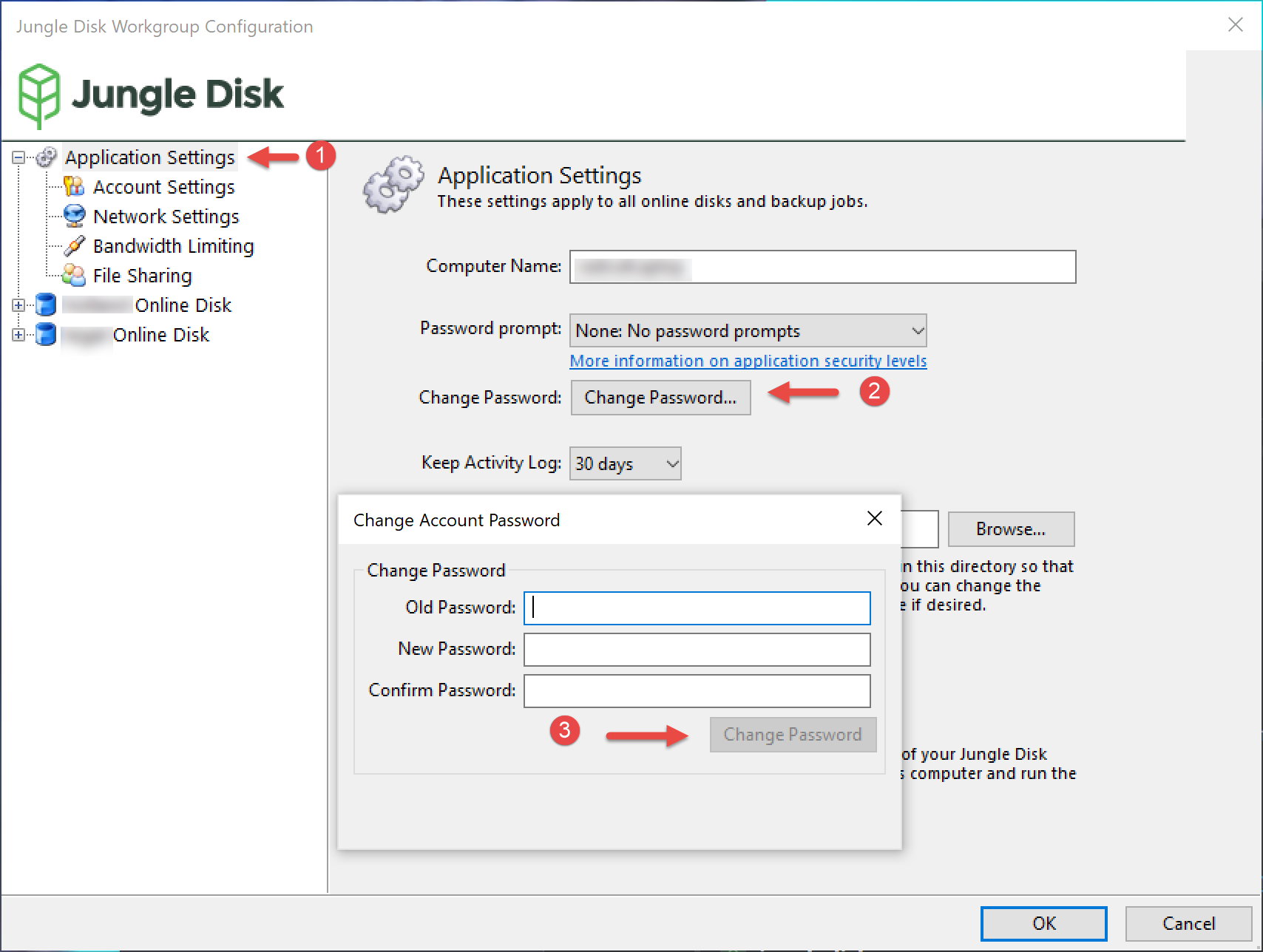This screenshot has width=1263, height=952.
Task: Click the Cancel button
Action: [1188, 924]
